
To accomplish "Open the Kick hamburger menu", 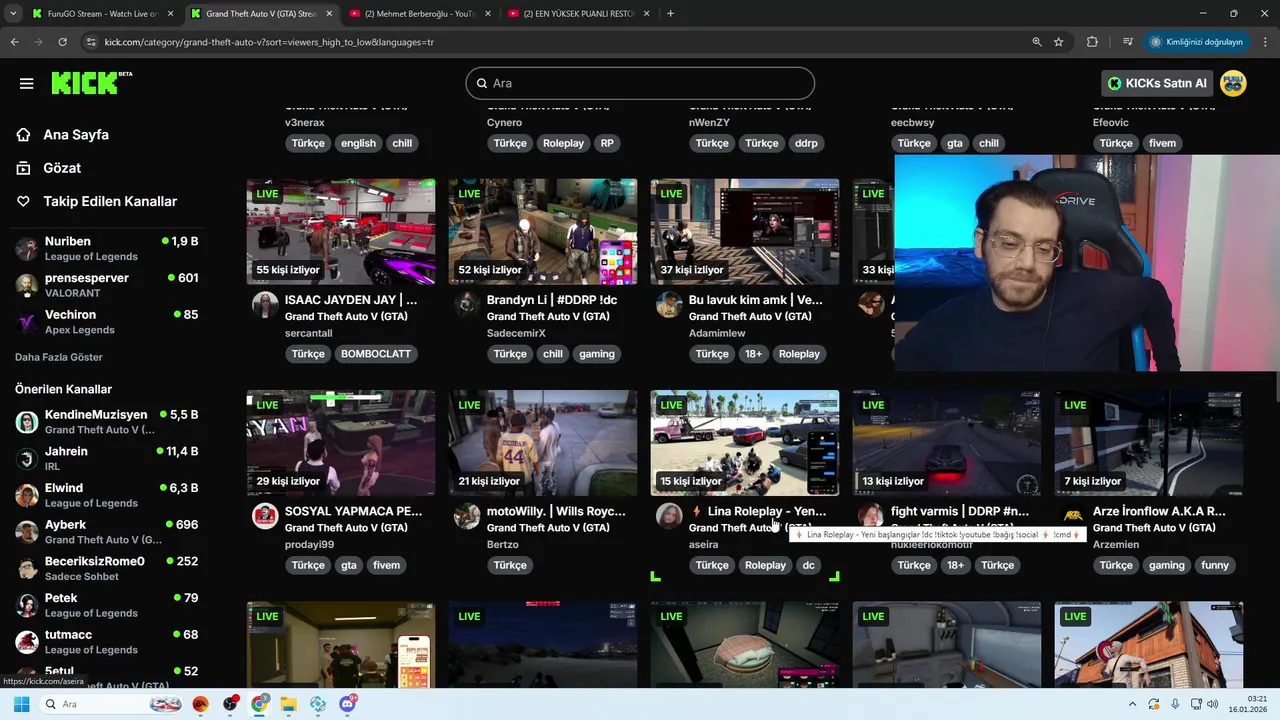I will click(26, 83).
